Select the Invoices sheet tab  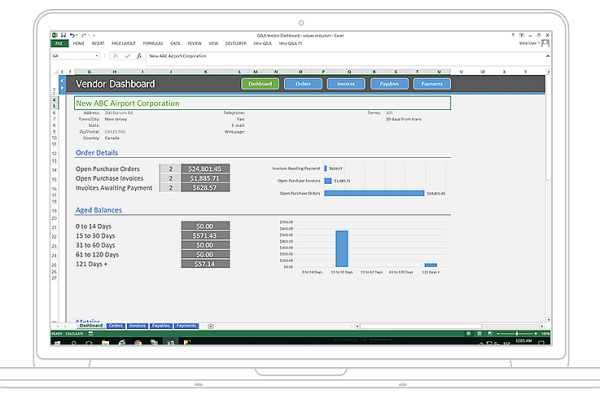click(x=137, y=326)
